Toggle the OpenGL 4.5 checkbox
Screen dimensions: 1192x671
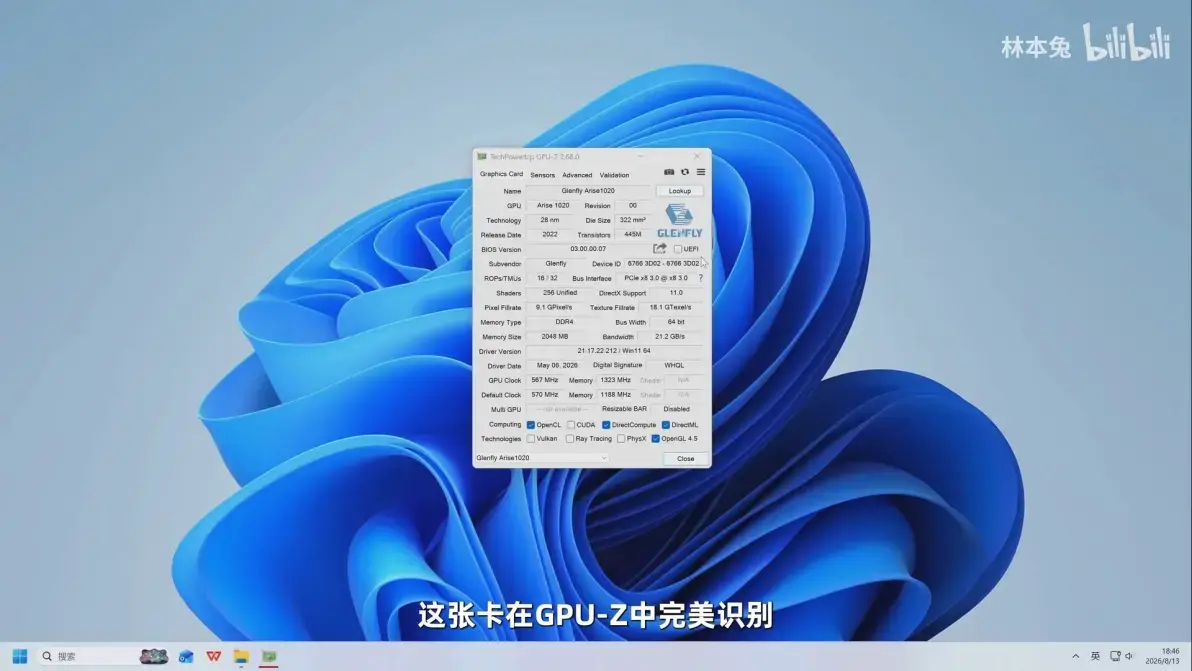(x=655, y=438)
